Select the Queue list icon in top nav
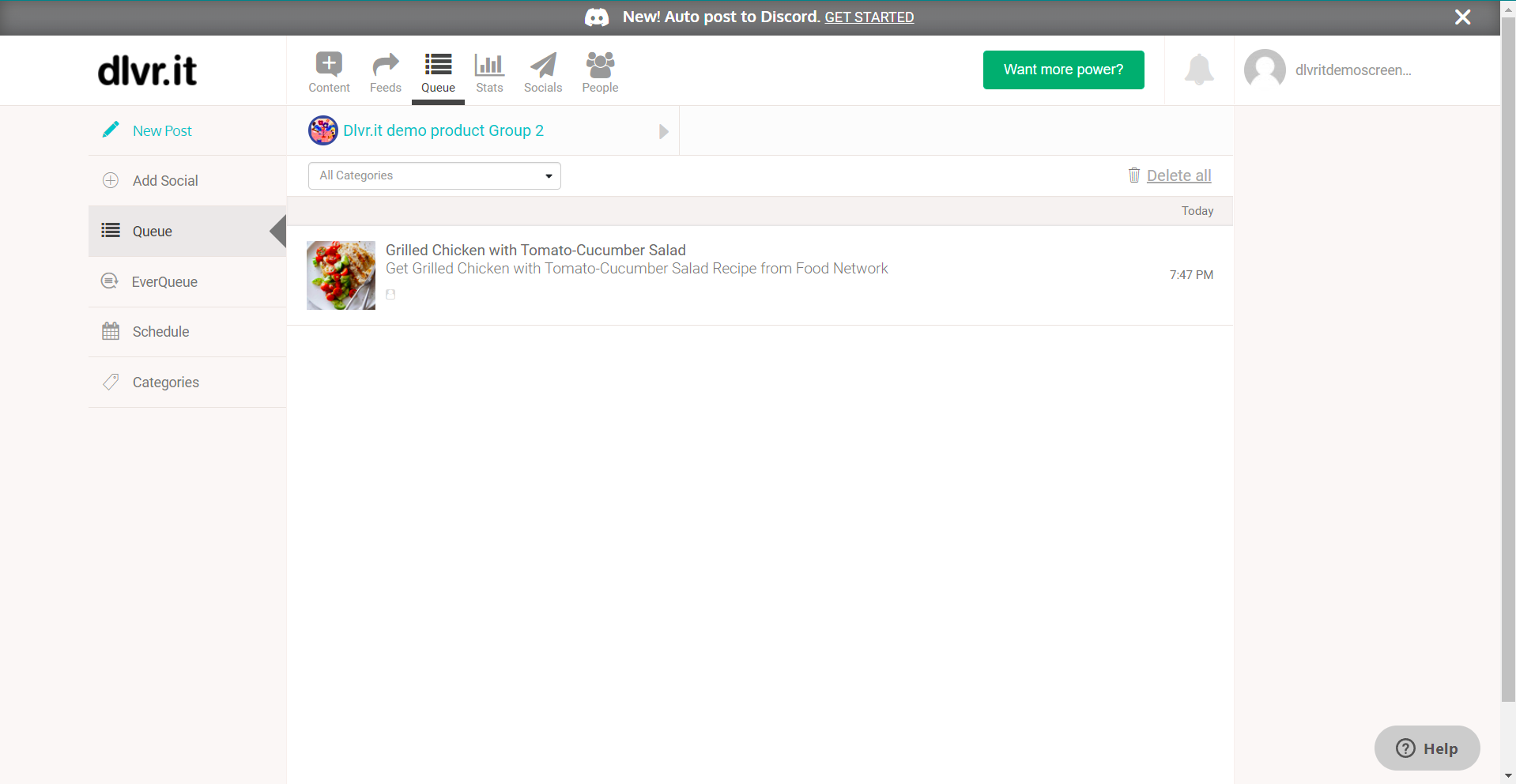This screenshot has height=784, width=1516. pos(438,64)
